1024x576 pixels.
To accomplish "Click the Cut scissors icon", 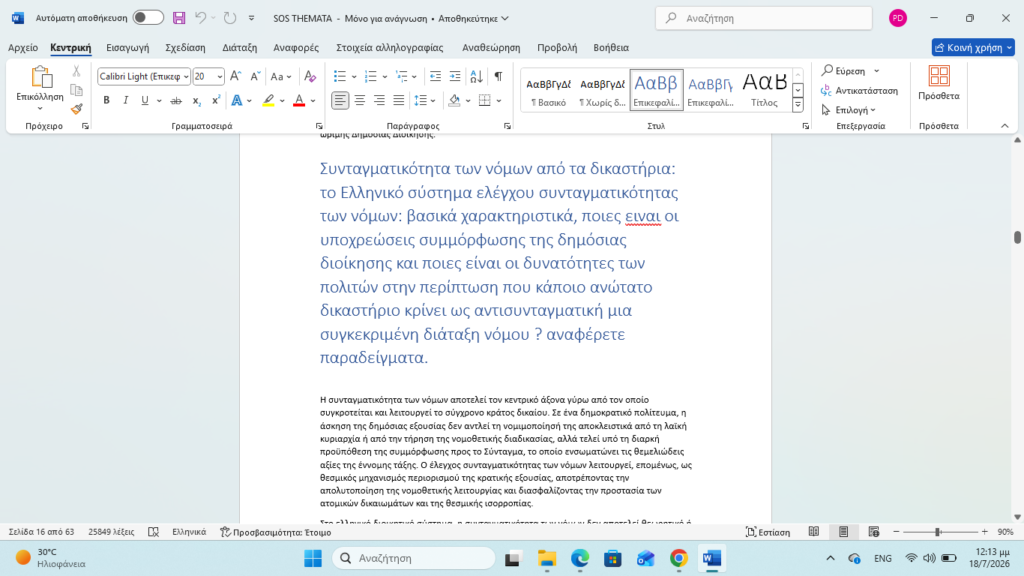I will 76,71.
